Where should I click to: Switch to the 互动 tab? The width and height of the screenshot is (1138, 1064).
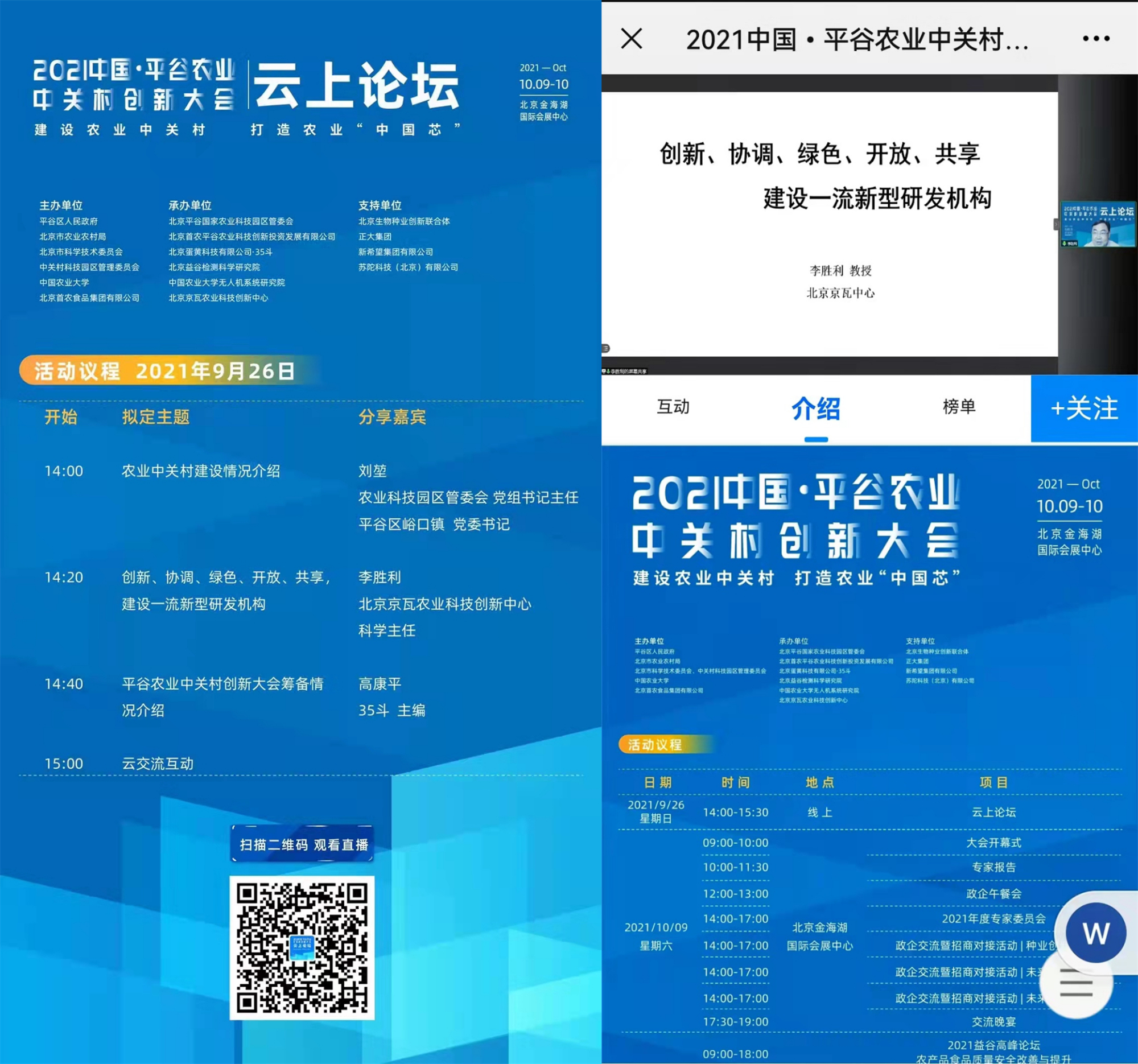[673, 407]
